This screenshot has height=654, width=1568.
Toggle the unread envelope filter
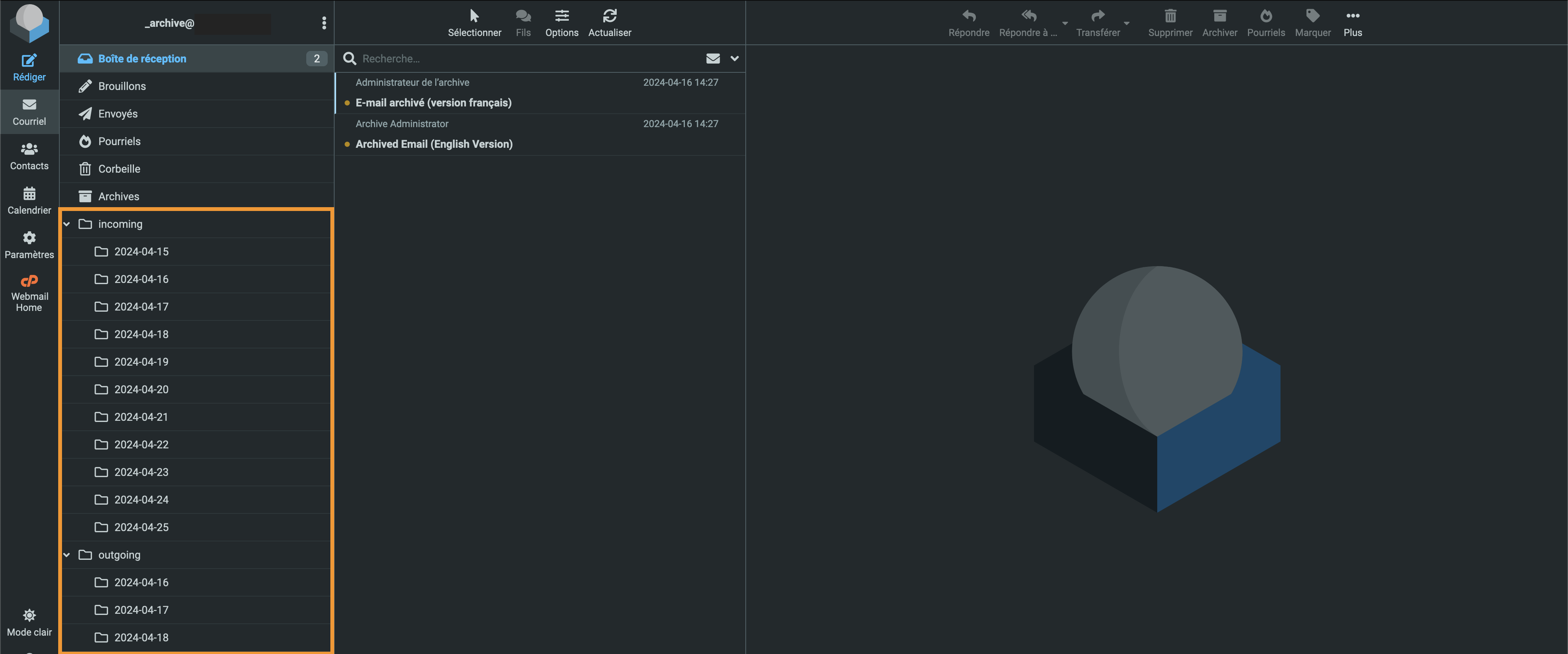[713, 59]
